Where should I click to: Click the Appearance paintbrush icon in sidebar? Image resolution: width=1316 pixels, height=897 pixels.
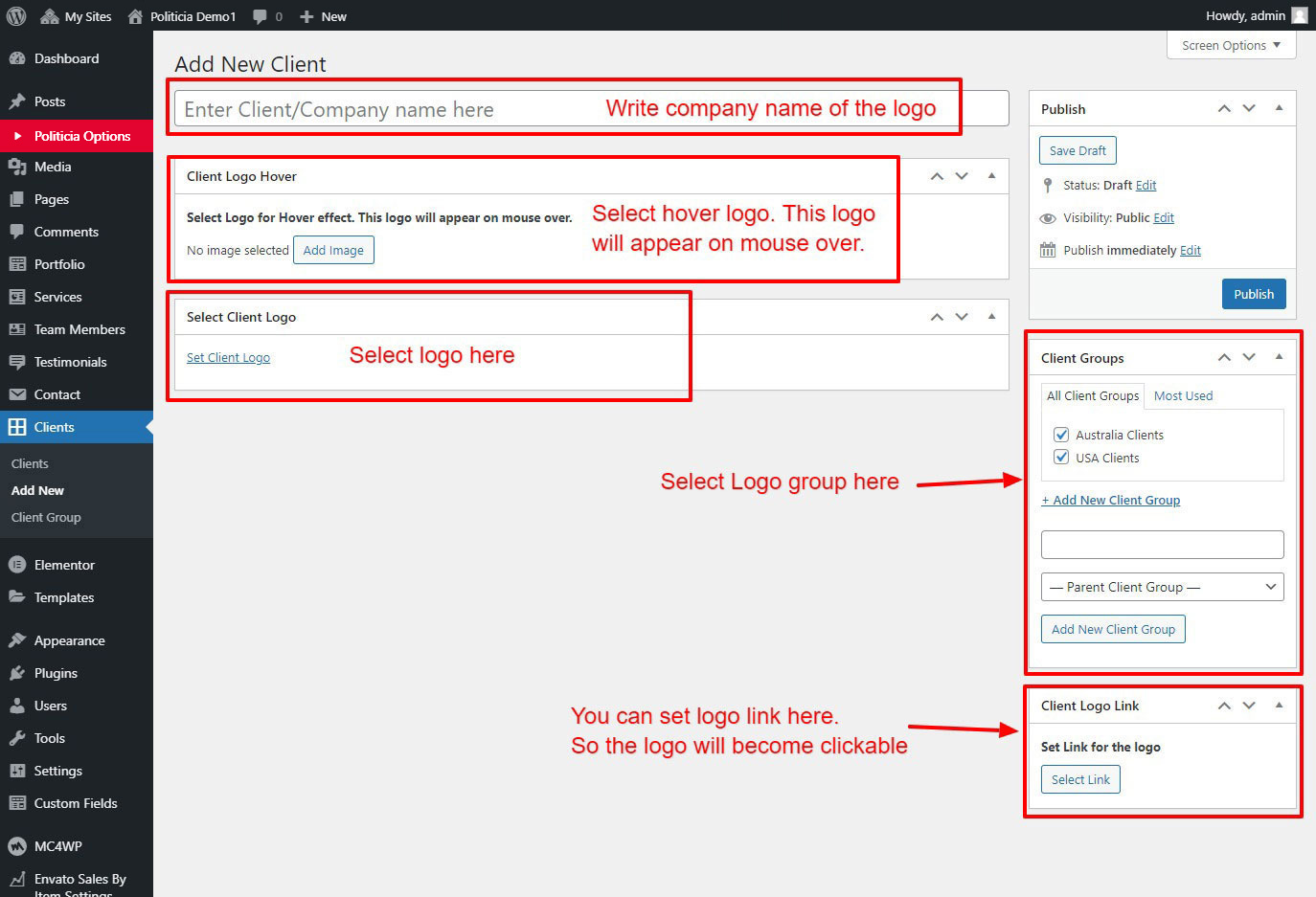coord(16,640)
